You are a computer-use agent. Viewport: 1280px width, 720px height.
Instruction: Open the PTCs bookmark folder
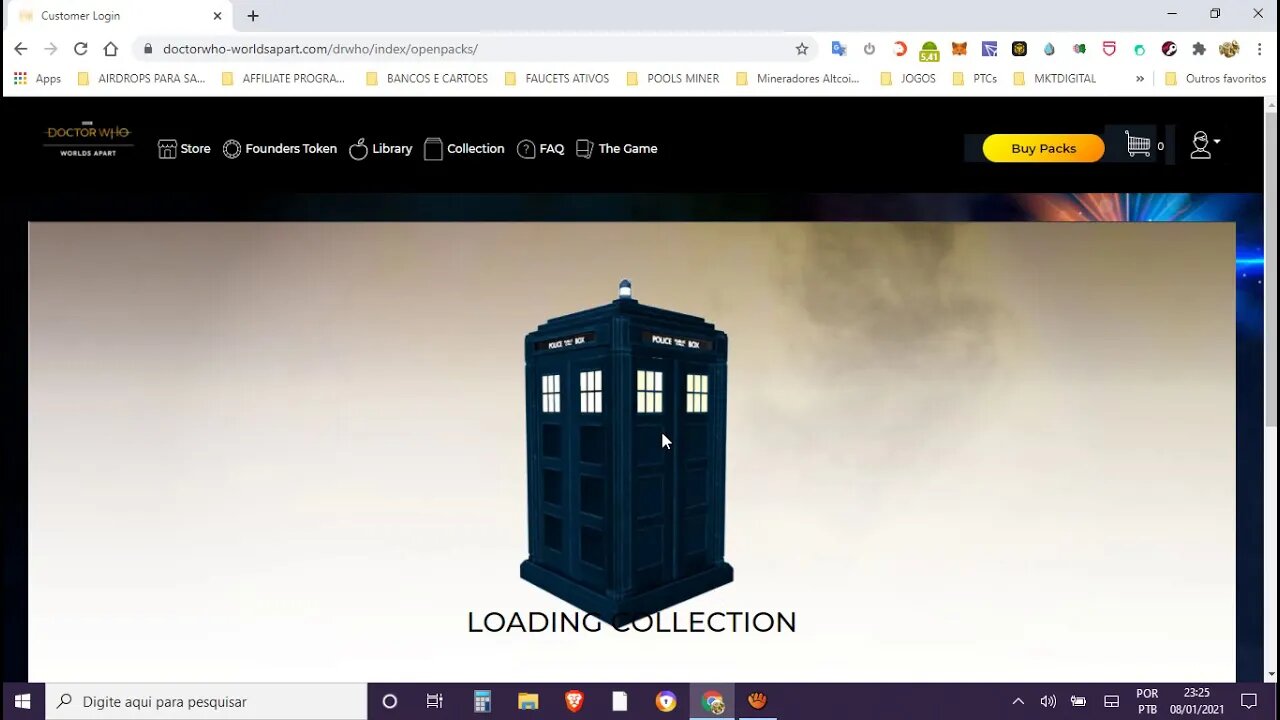click(x=975, y=78)
